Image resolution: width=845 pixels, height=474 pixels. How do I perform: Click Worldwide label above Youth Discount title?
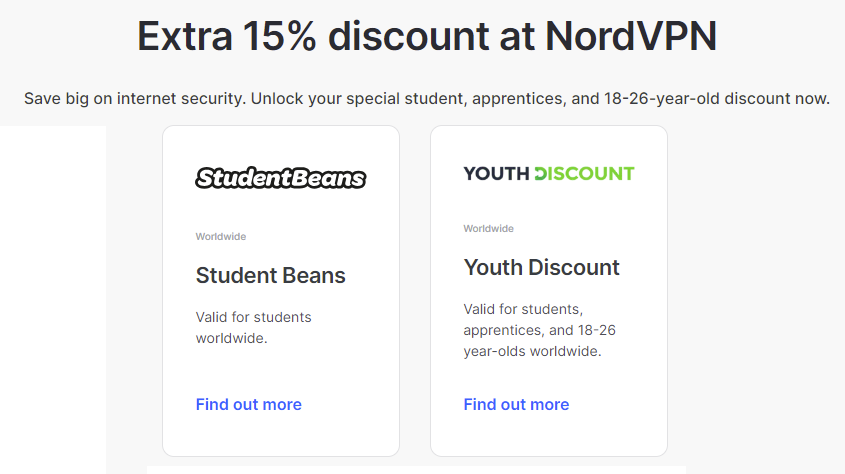pos(489,228)
